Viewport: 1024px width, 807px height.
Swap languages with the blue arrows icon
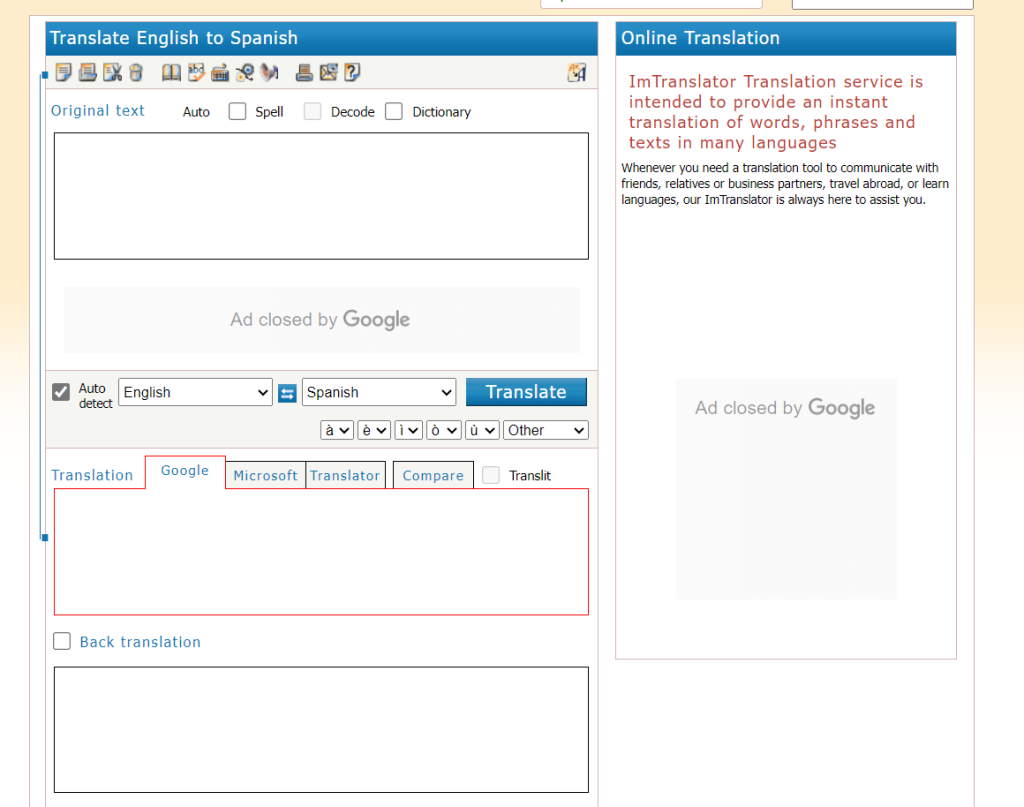[287, 393]
